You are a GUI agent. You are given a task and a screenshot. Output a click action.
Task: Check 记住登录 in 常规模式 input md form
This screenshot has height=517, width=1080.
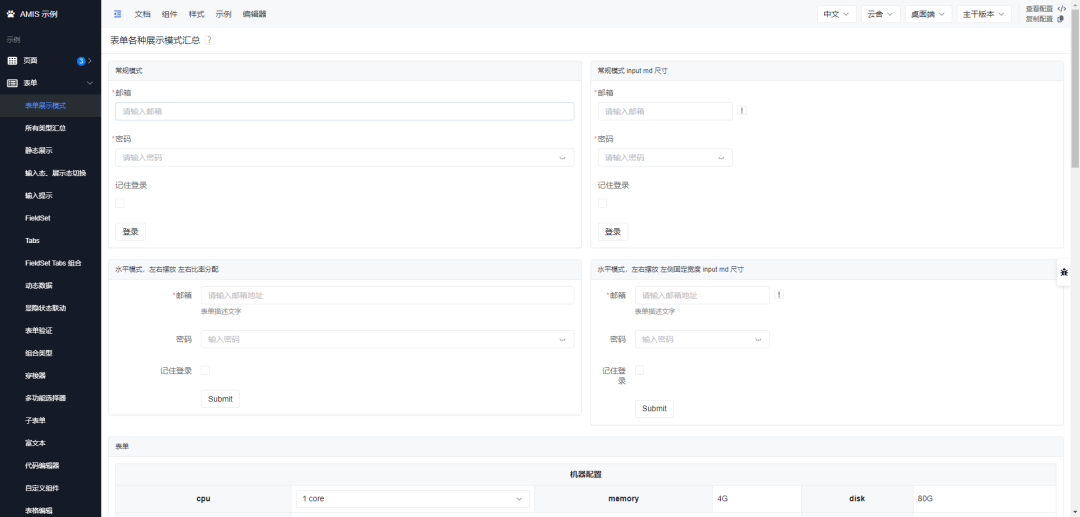click(x=602, y=203)
